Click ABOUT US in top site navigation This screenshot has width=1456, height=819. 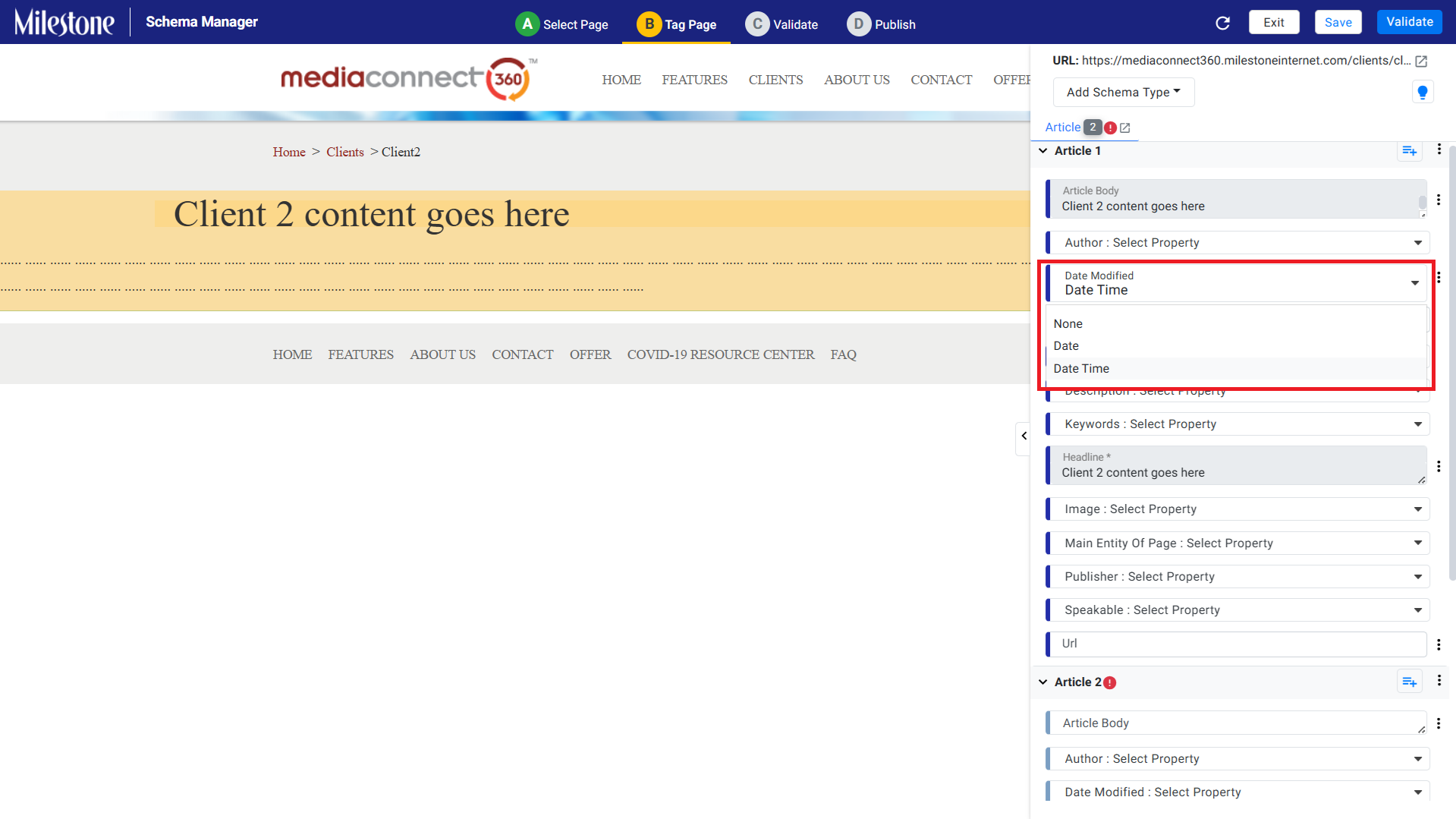(x=857, y=80)
